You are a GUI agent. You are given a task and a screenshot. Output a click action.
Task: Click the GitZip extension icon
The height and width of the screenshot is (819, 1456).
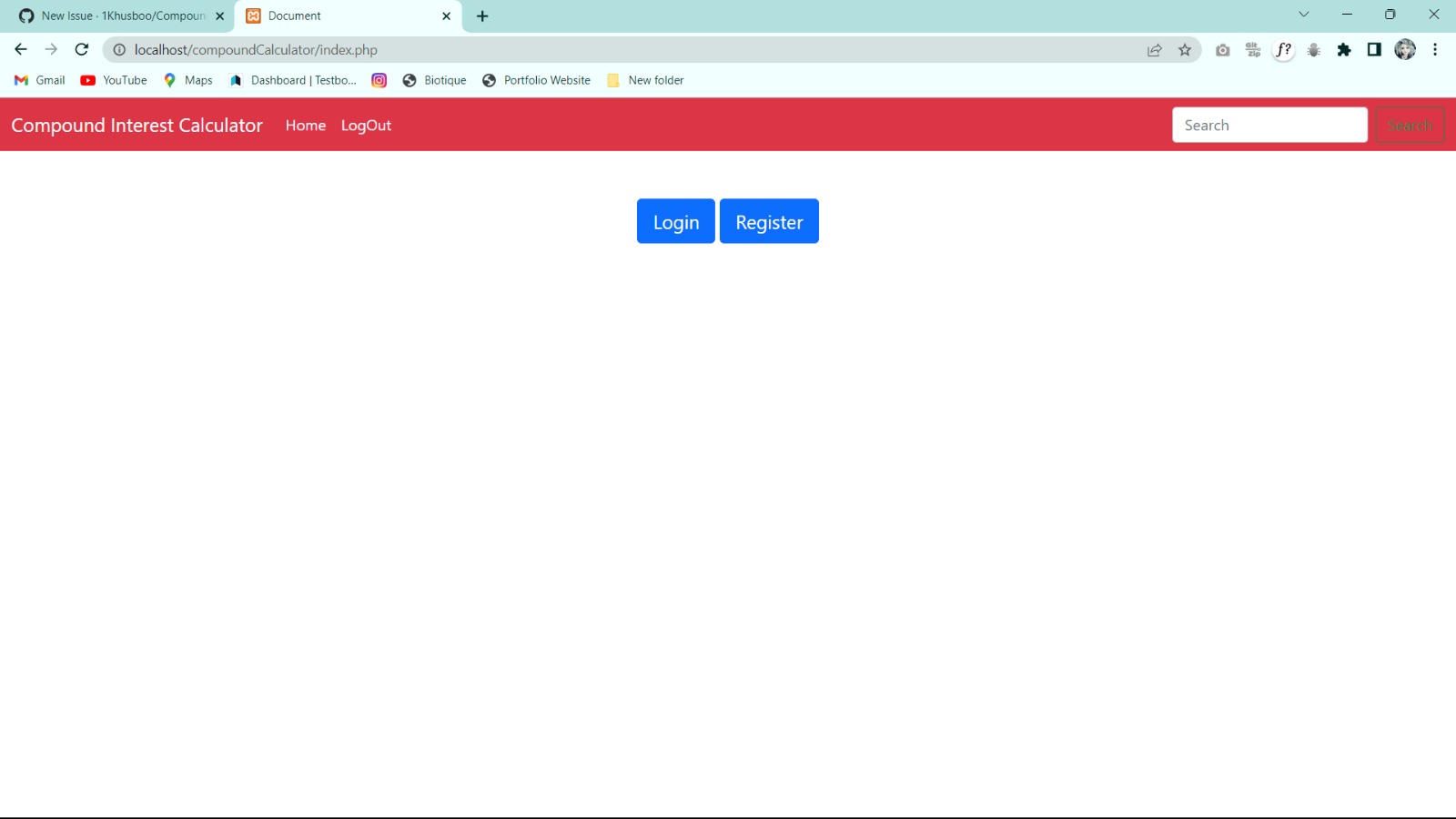click(x=1253, y=50)
